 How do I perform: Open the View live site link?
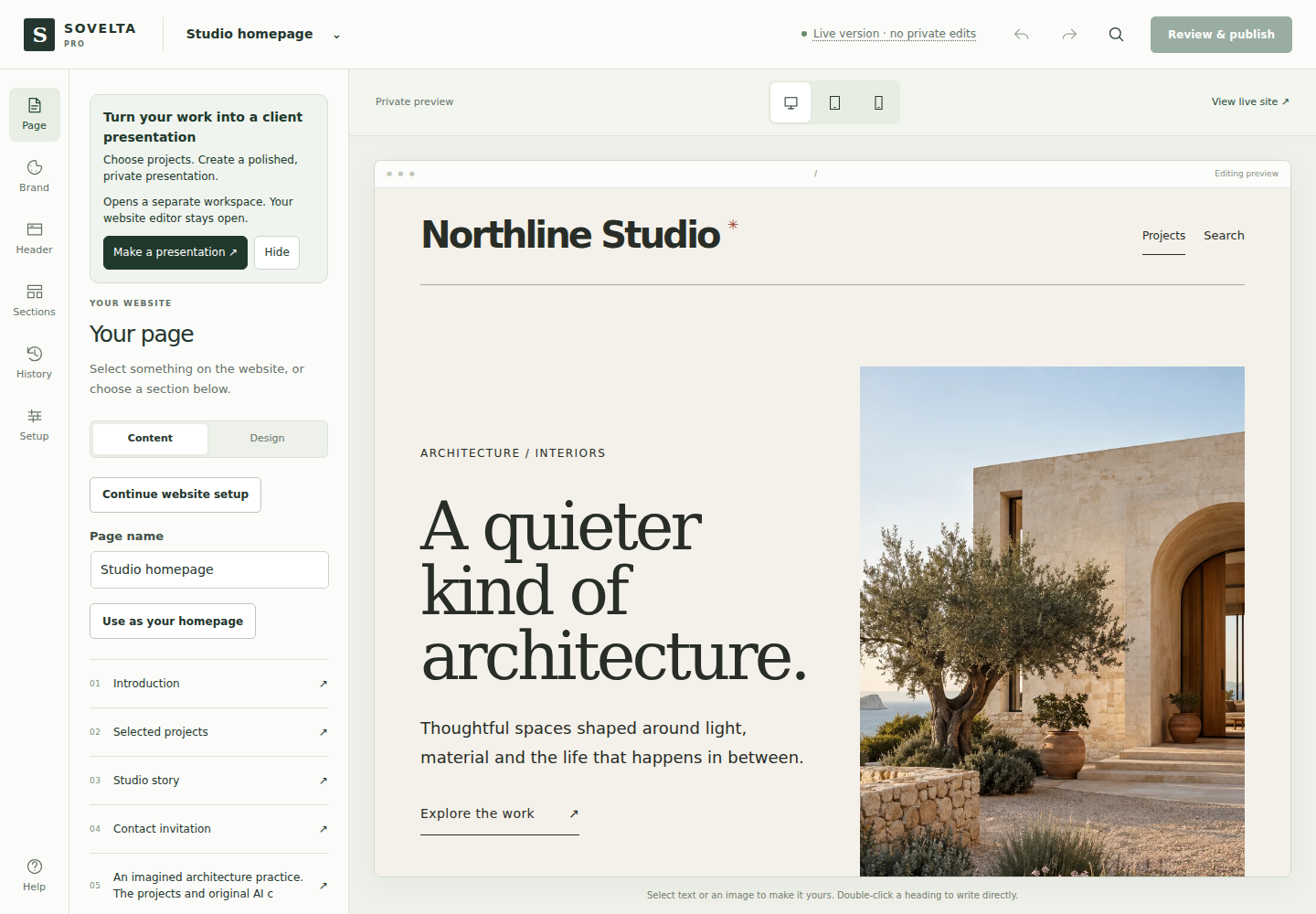[x=1250, y=102]
